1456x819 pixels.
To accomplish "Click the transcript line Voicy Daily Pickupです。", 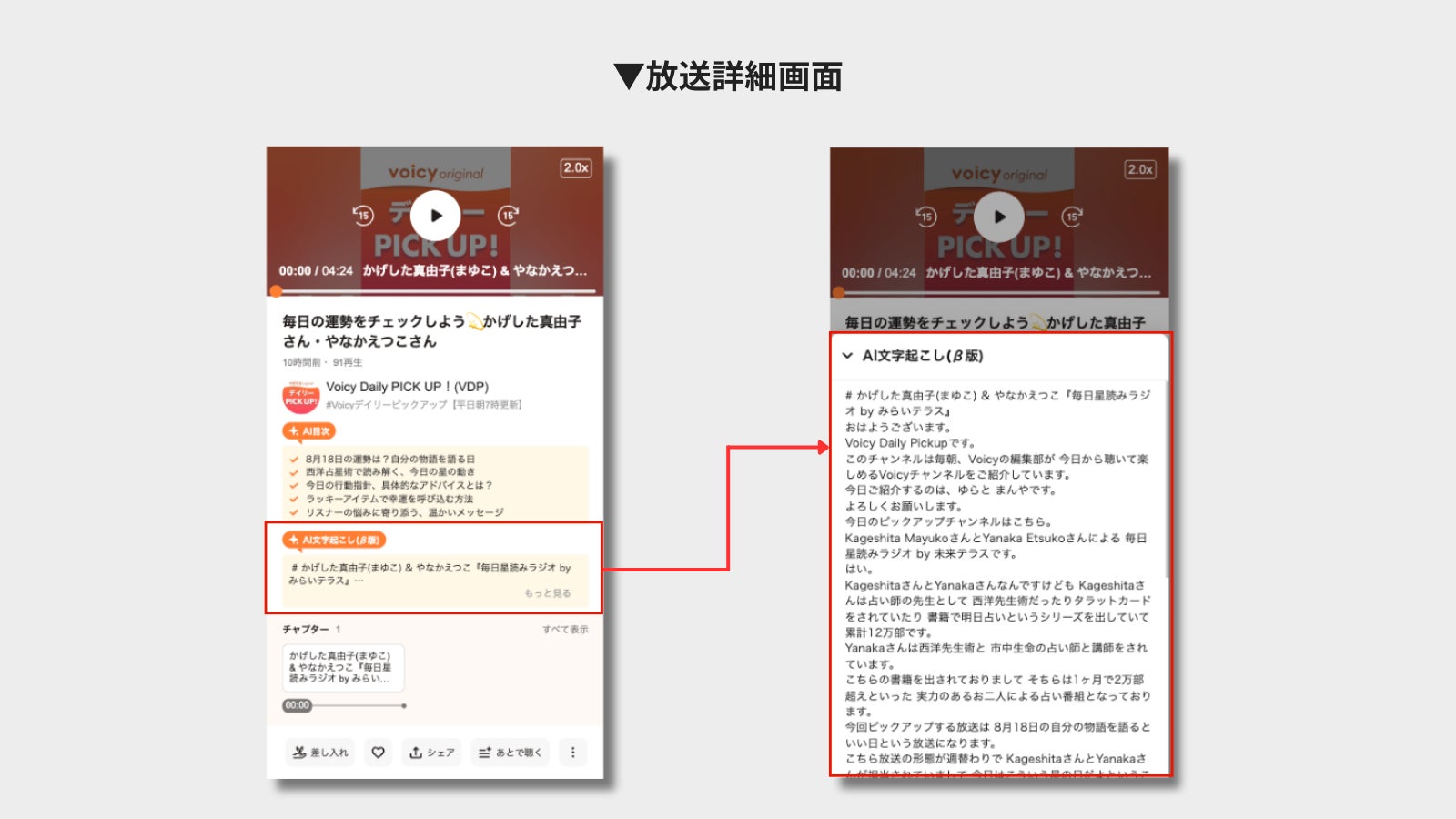I will pyautogui.click(x=910, y=443).
